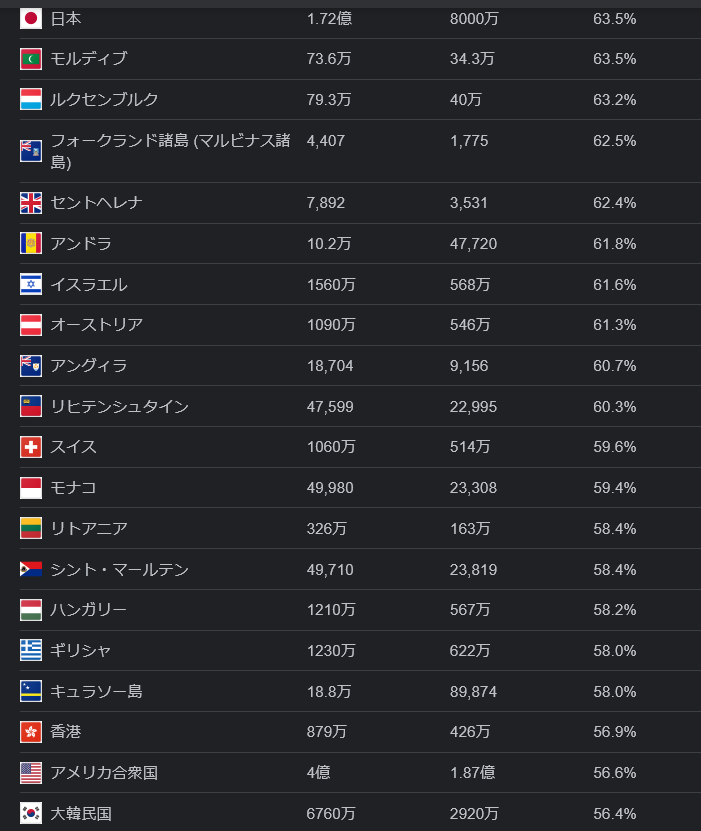This screenshot has width=701, height=831.
Task: Click the Switzerland flag icon
Action: [31, 447]
